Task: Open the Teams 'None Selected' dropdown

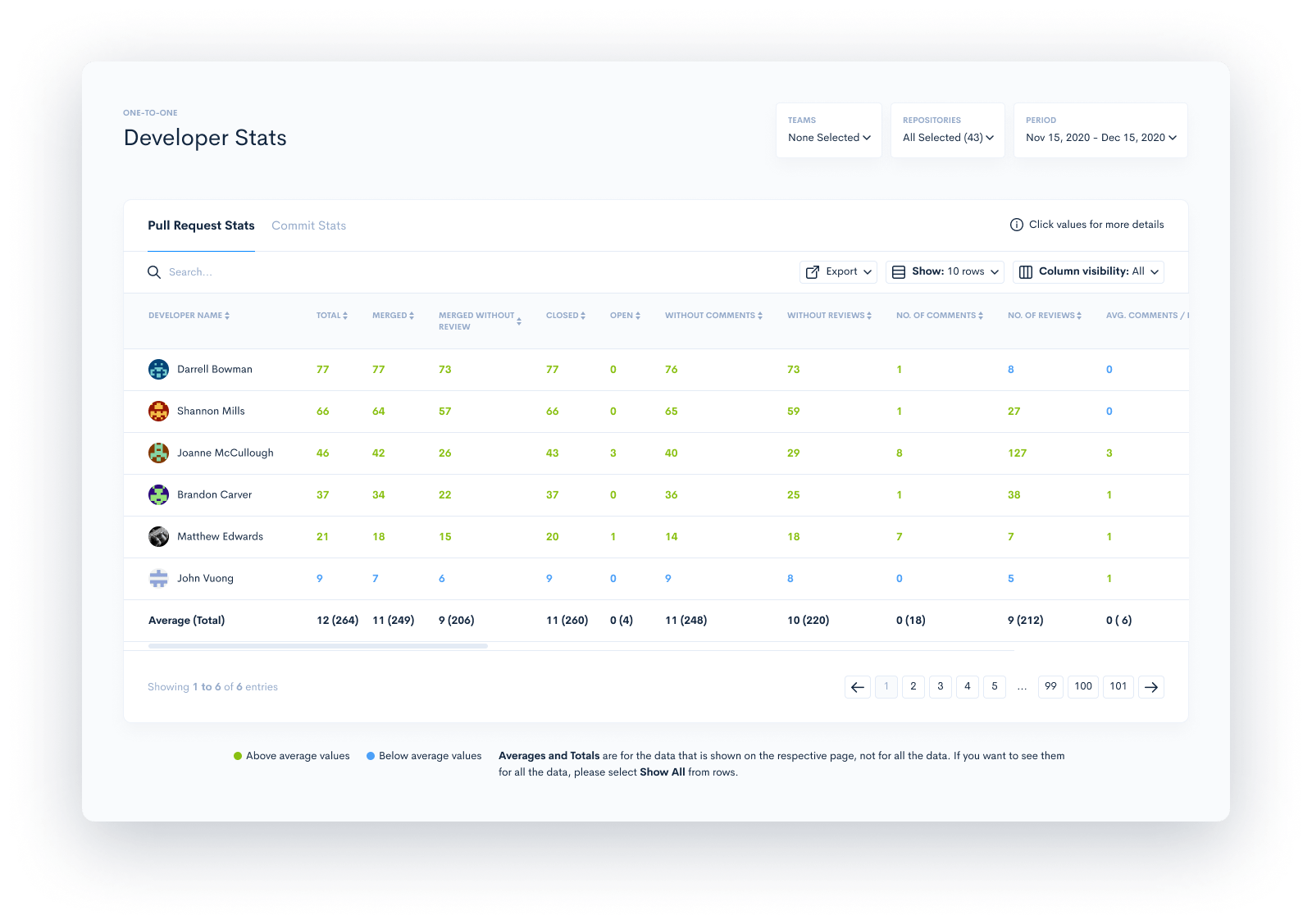Action: click(x=828, y=138)
